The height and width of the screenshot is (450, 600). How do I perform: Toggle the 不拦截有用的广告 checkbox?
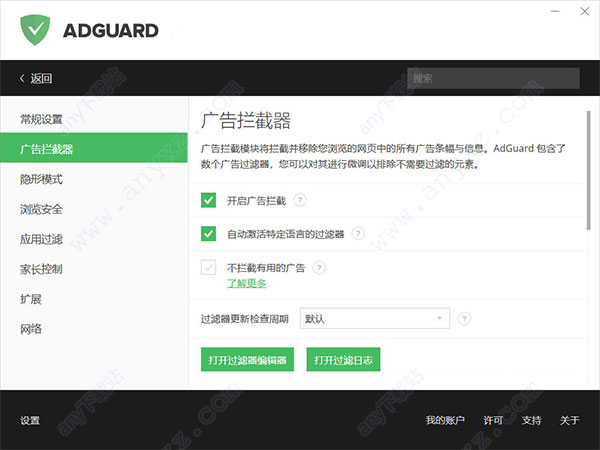pos(209,267)
